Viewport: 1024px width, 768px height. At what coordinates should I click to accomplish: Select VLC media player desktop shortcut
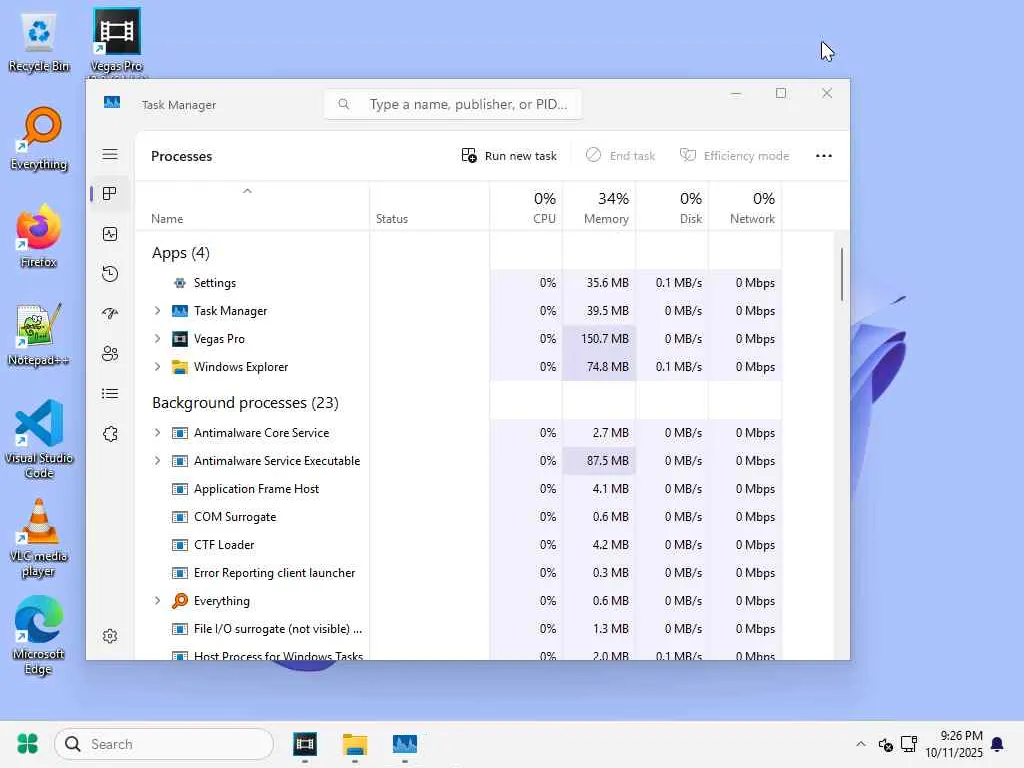(x=39, y=538)
